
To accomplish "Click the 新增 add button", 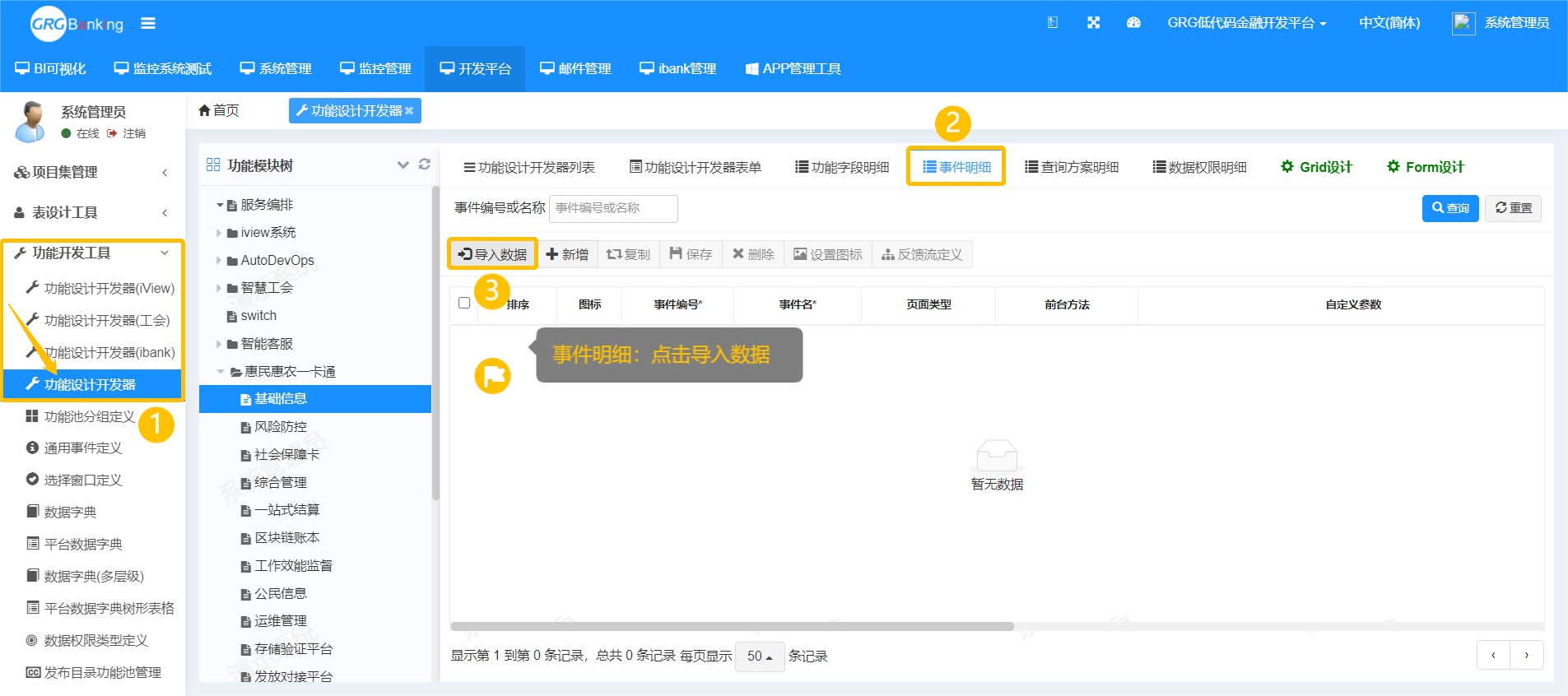I will [x=567, y=254].
